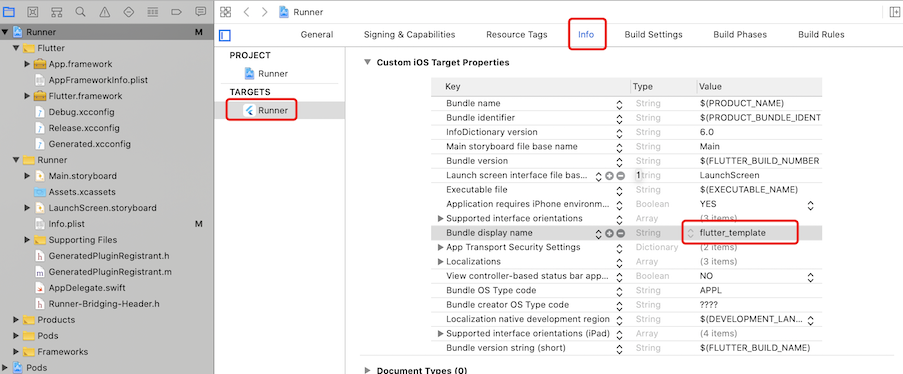Open the Source Control navigator icon
The width and height of the screenshot is (903, 374).
(x=32, y=12)
